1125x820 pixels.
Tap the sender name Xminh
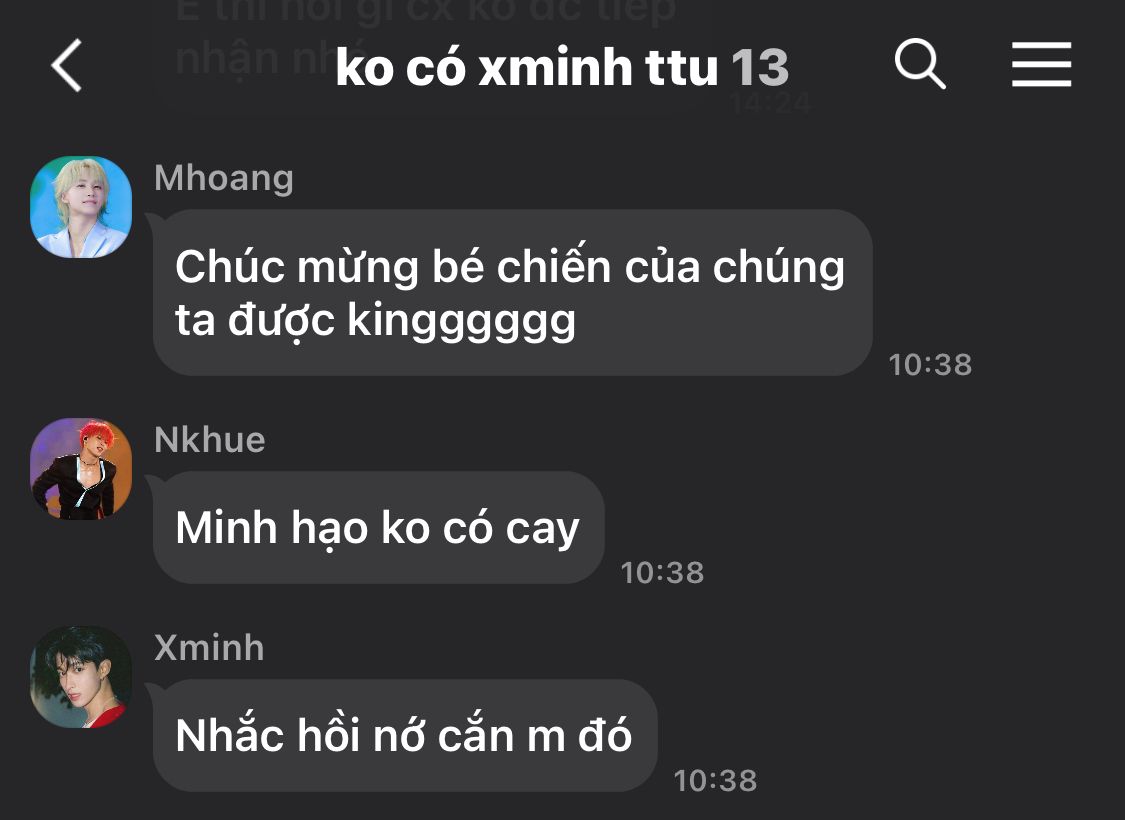coord(210,648)
